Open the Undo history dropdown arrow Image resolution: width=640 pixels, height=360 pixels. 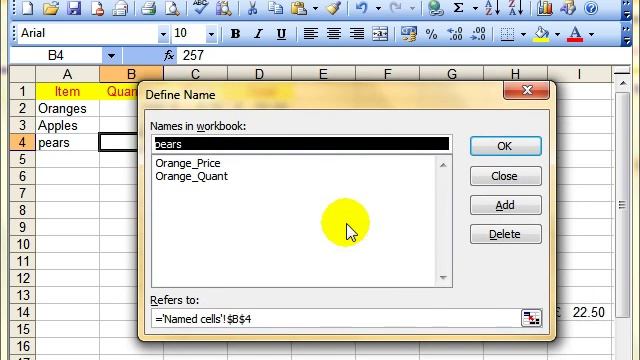coord(378,8)
